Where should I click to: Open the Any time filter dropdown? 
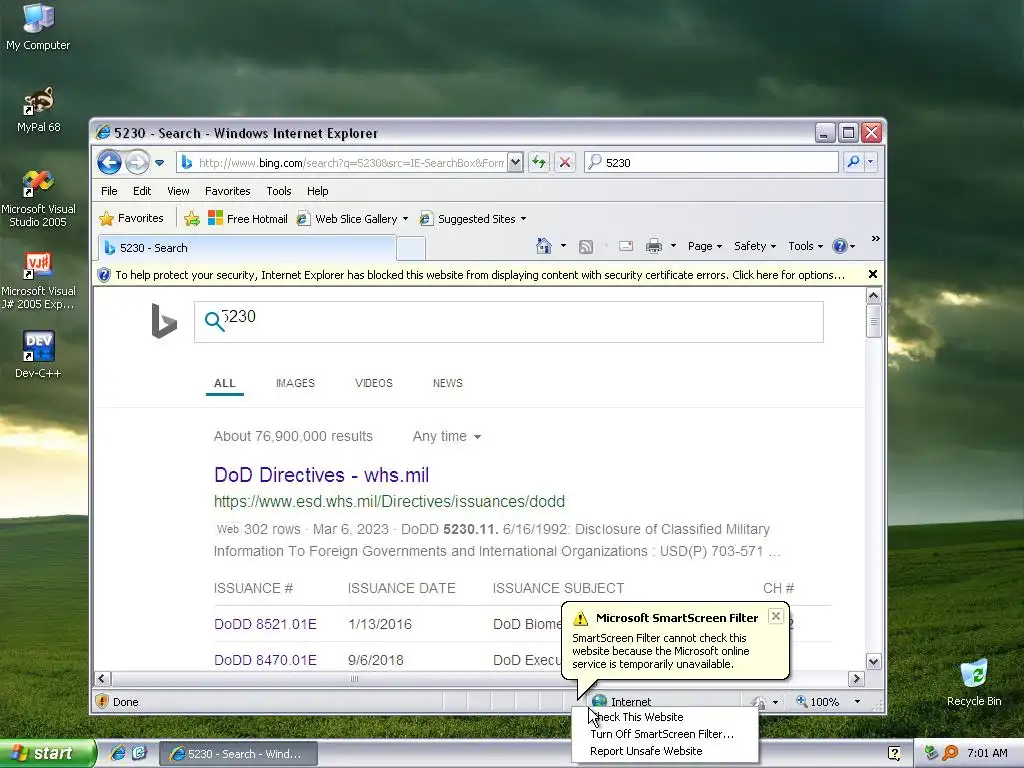click(447, 436)
